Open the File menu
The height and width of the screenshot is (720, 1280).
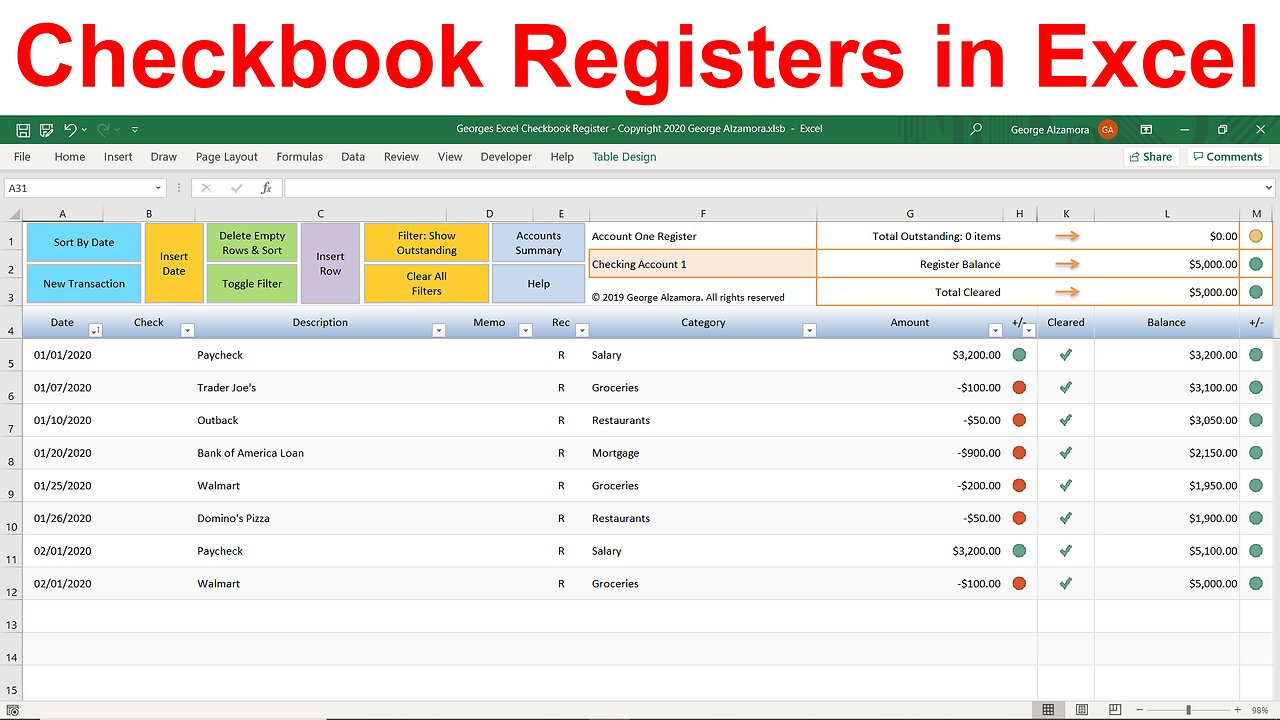(x=22, y=157)
